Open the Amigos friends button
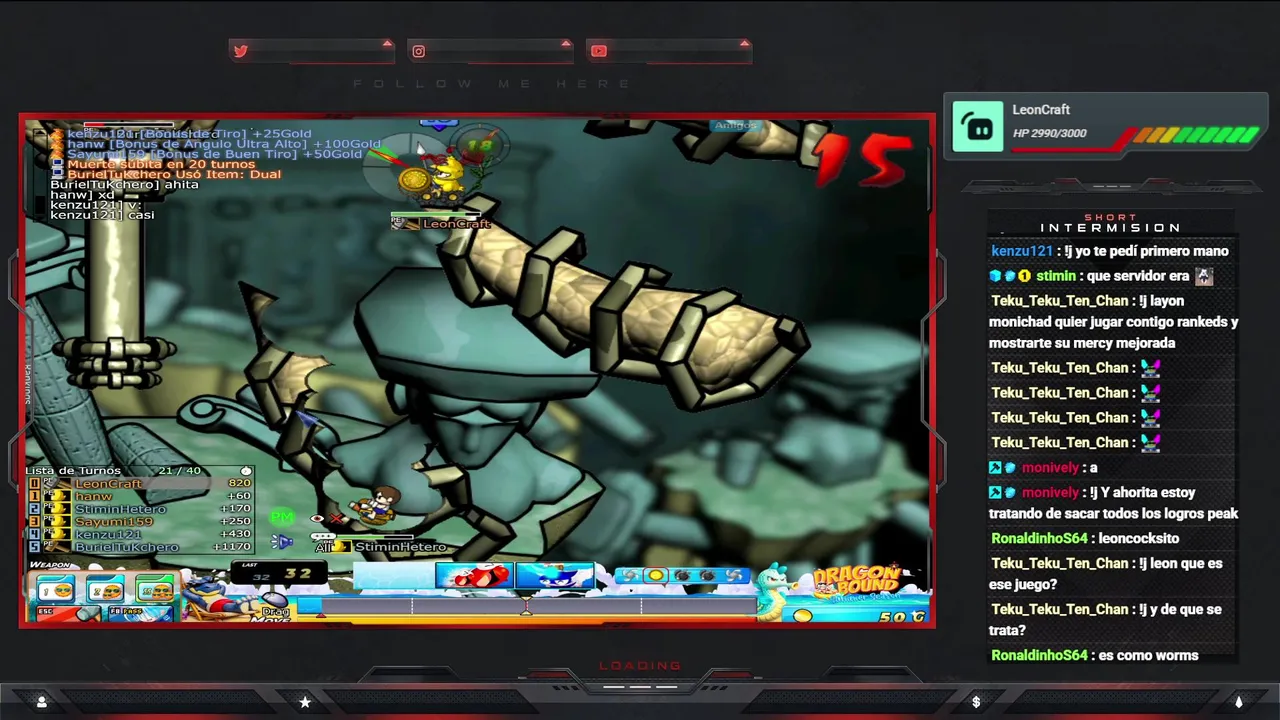Image resolution: width=1280 pixels, height=720 pixels. [x=736, y=126]
